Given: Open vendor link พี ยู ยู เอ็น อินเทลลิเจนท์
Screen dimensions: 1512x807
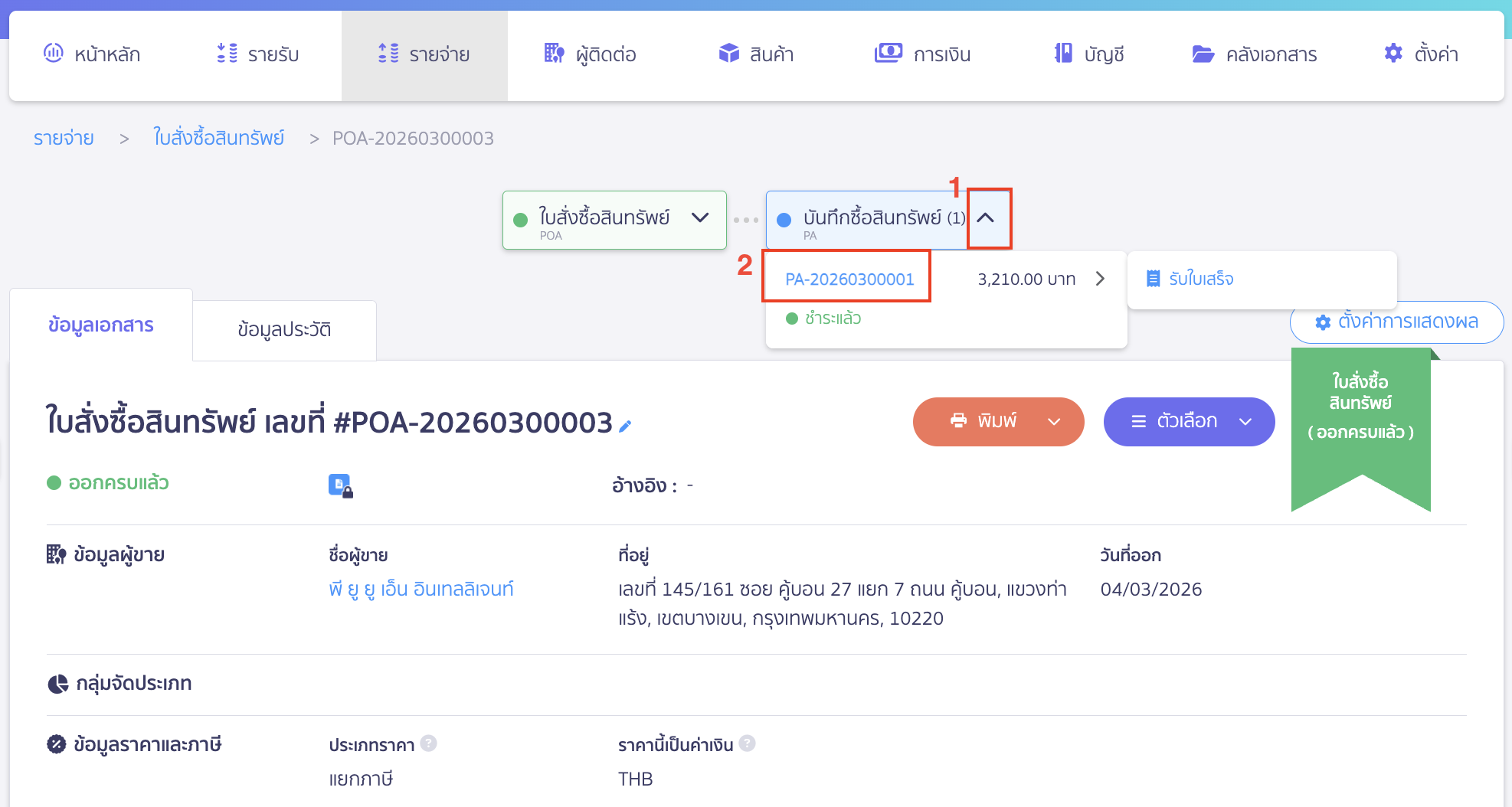Looking at the screenshot, I should [x=421, y=590].
